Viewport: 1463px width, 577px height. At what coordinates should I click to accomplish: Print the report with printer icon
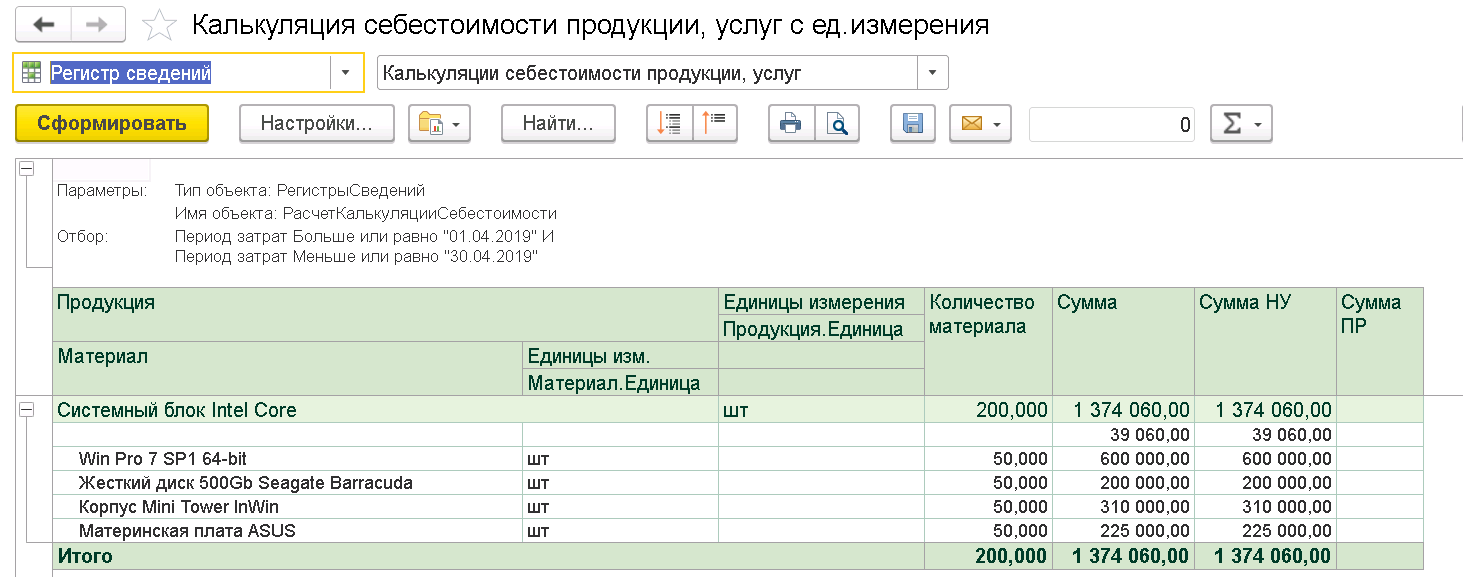pyautogui.click(x=791, y=124)
